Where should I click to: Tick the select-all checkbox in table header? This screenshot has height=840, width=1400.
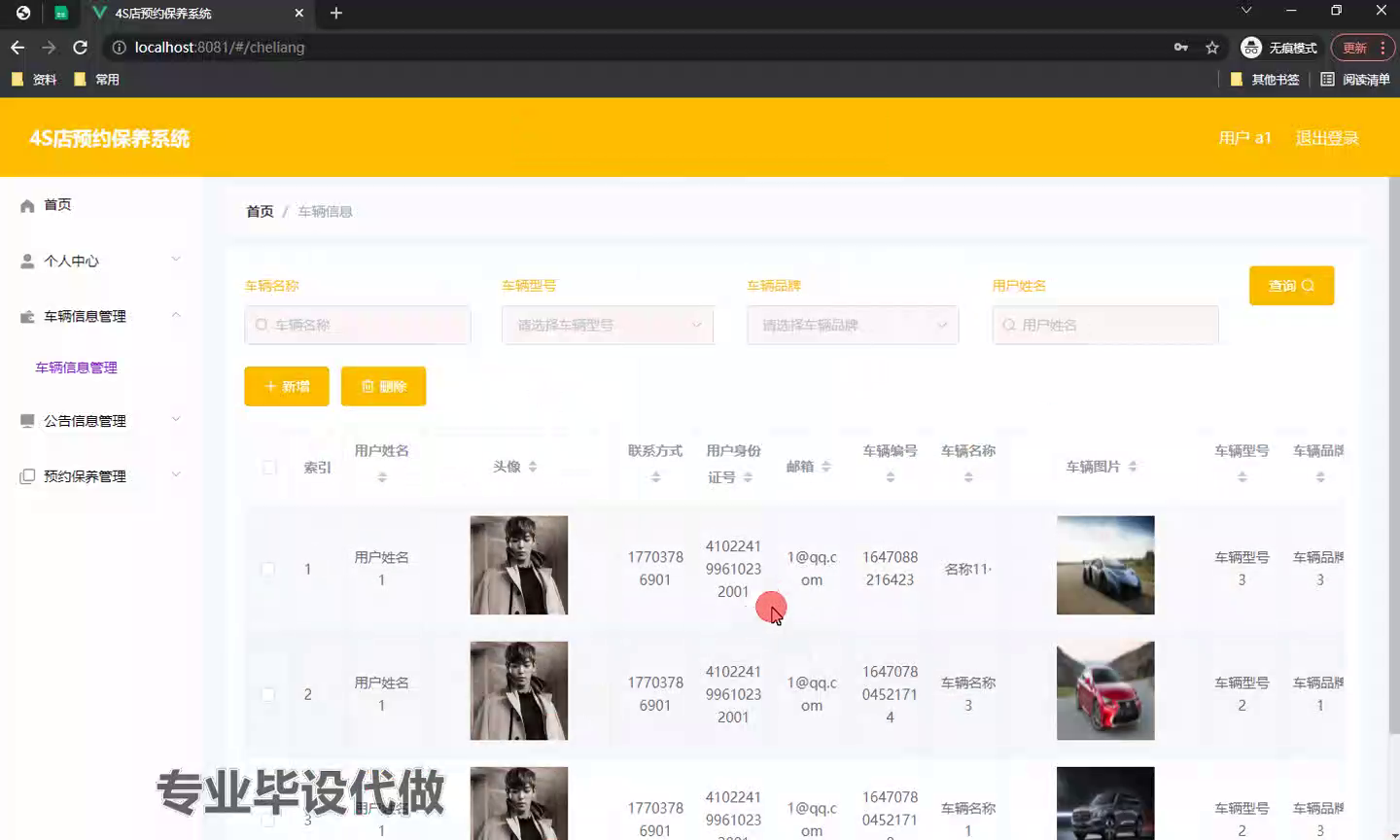[x=269, y=468]
